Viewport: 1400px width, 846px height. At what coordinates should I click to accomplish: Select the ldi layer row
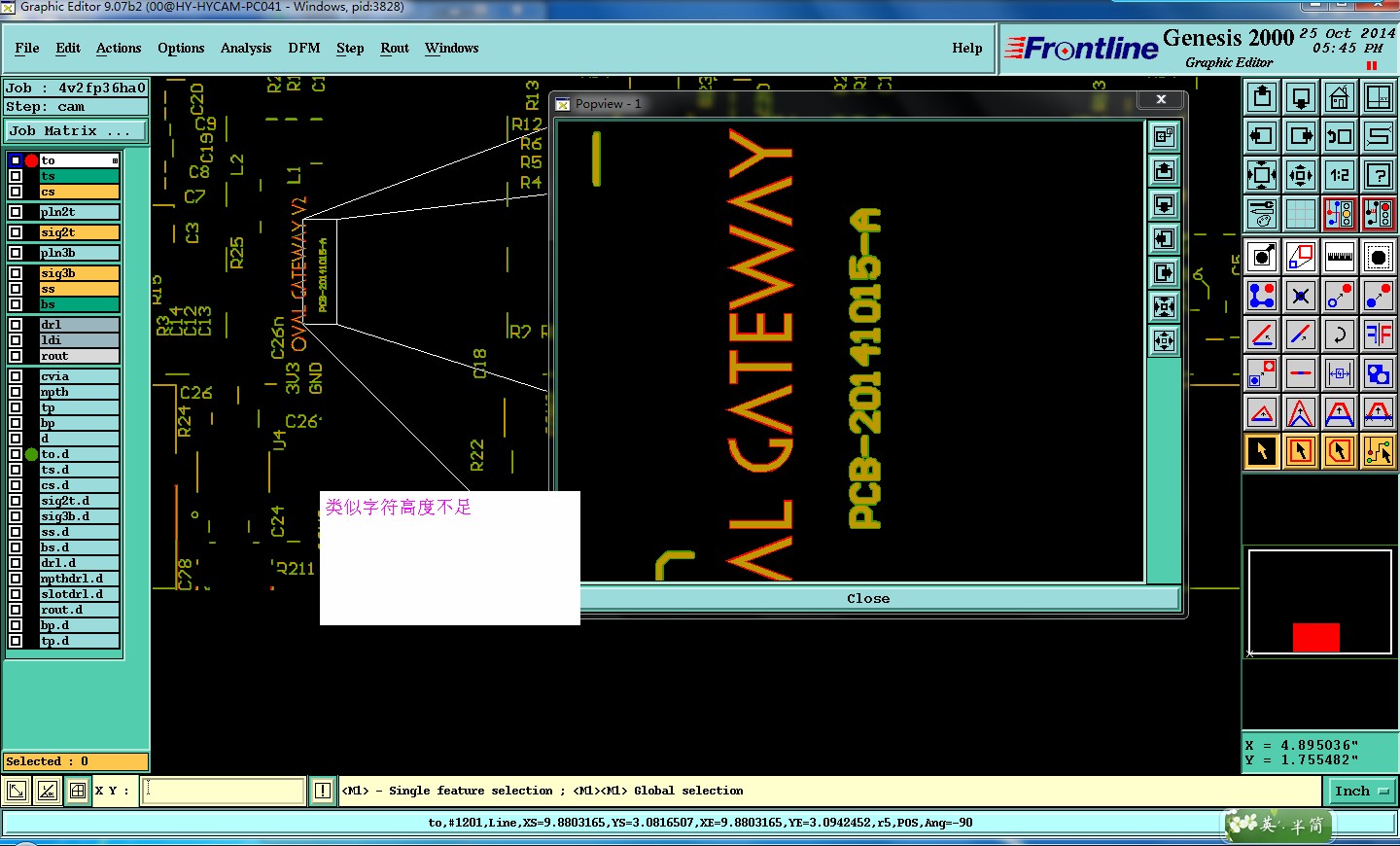tap(79, 340)
